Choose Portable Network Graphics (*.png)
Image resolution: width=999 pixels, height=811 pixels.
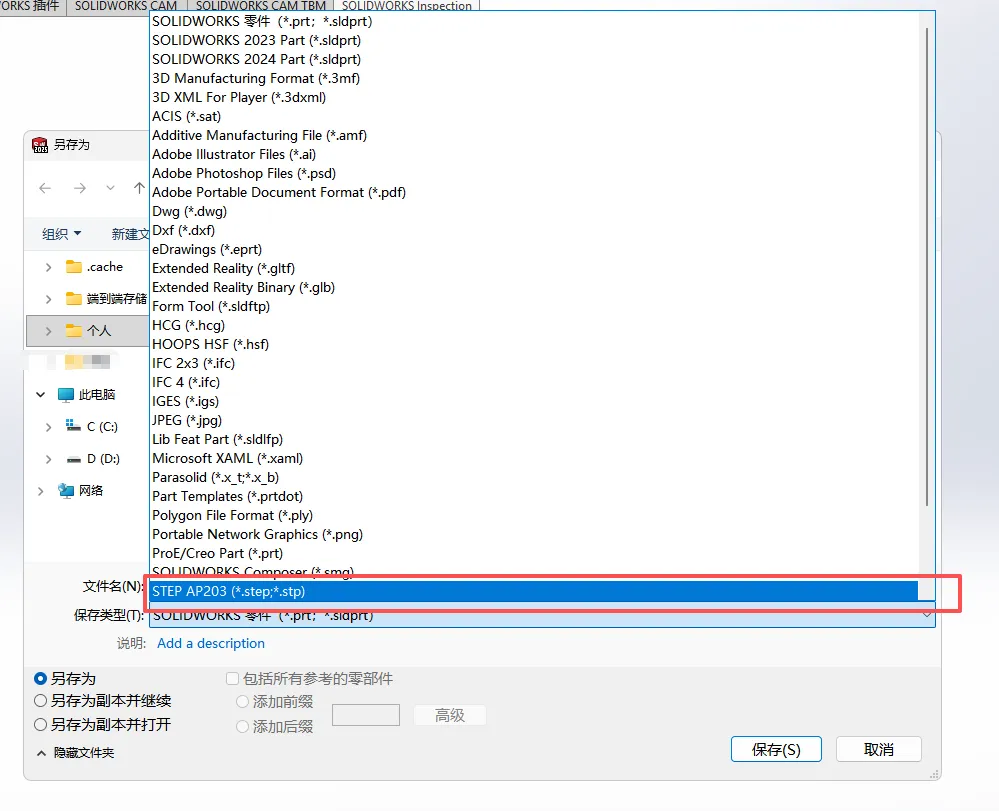pyautogui.click(x=535, y=535)
